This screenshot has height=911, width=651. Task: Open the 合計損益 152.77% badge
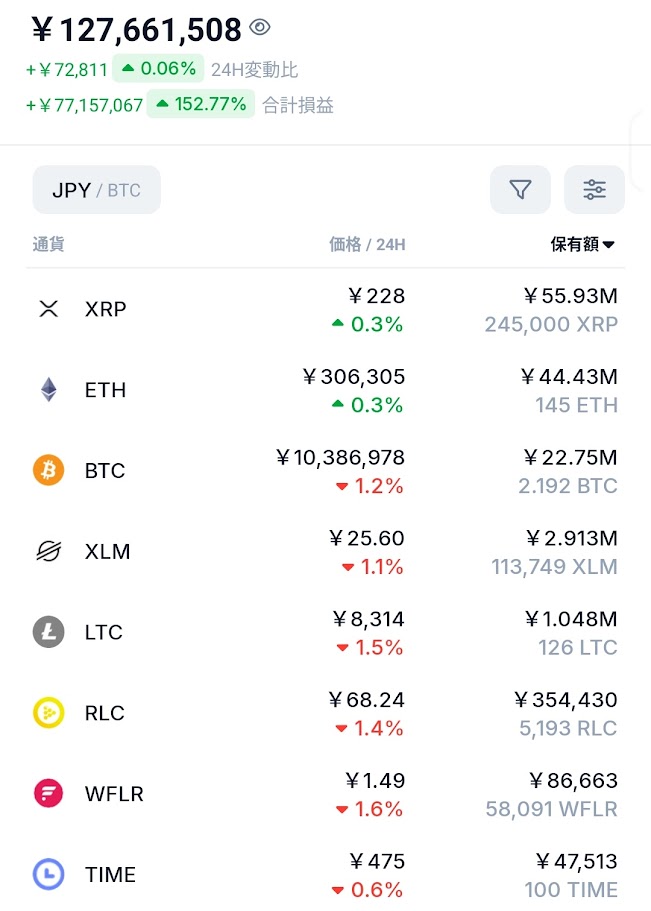pyautogui.click(x=198, y=104)
